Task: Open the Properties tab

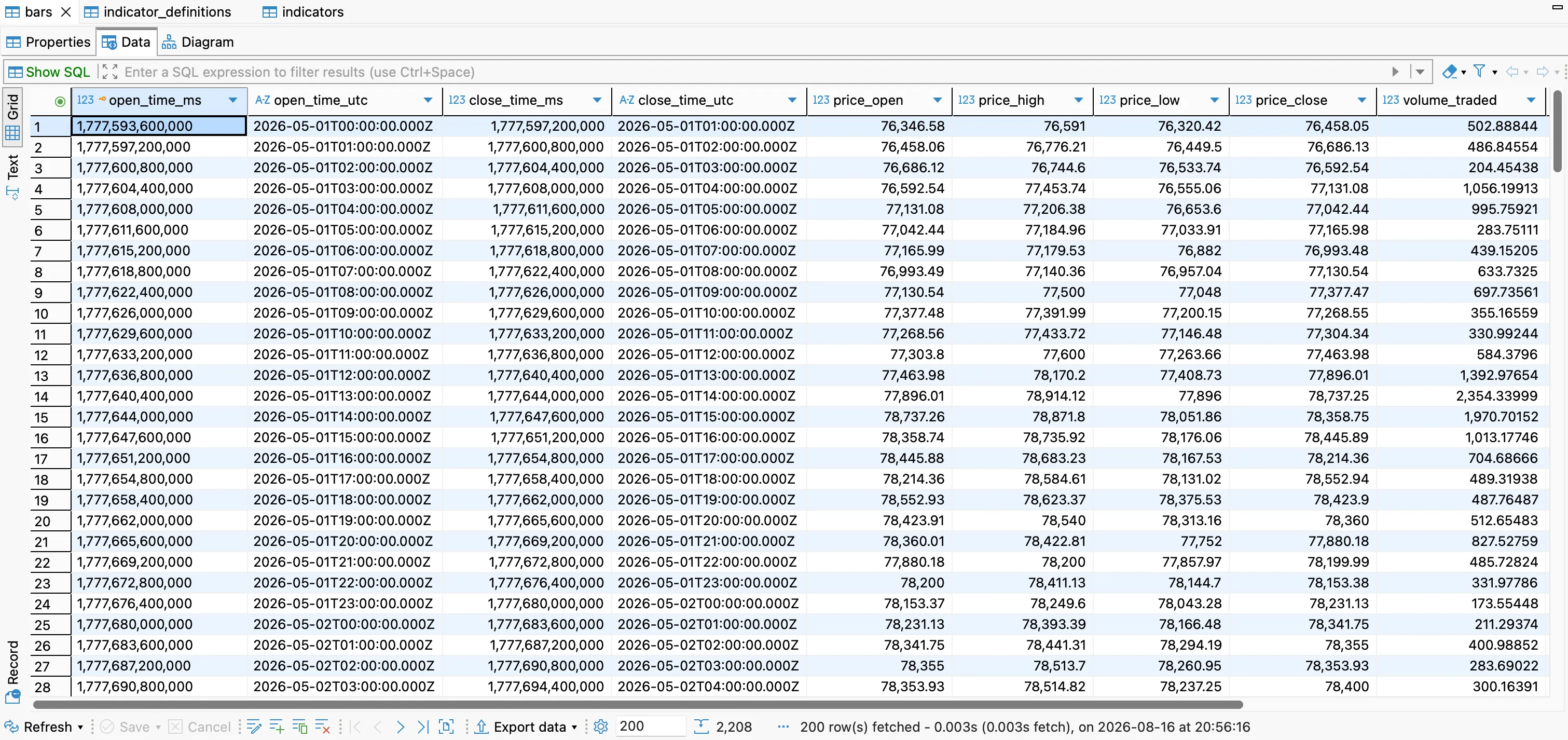Action: (48, 42)
